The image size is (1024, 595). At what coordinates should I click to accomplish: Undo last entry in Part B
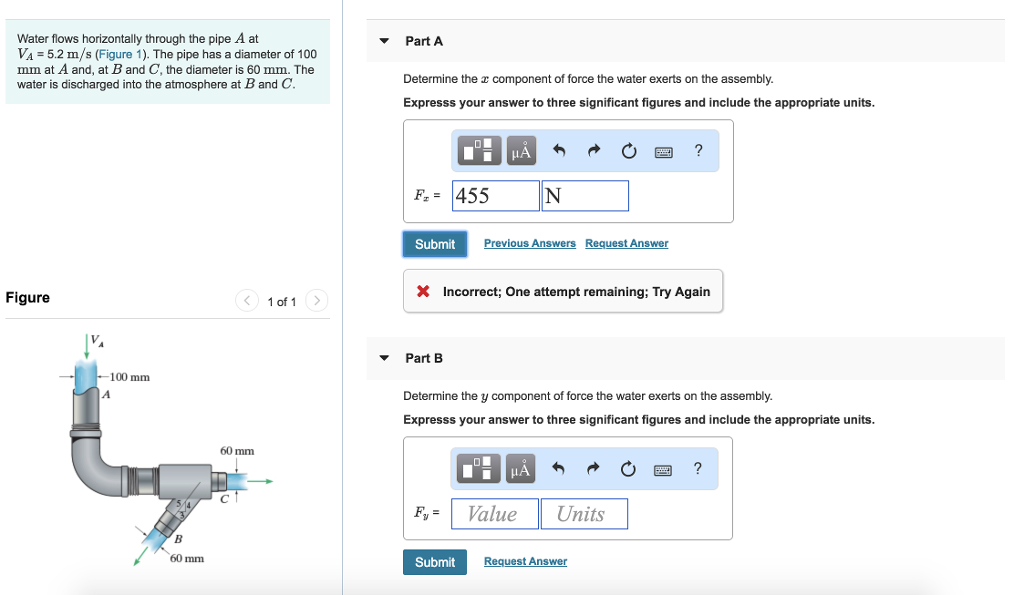(559, 468)
